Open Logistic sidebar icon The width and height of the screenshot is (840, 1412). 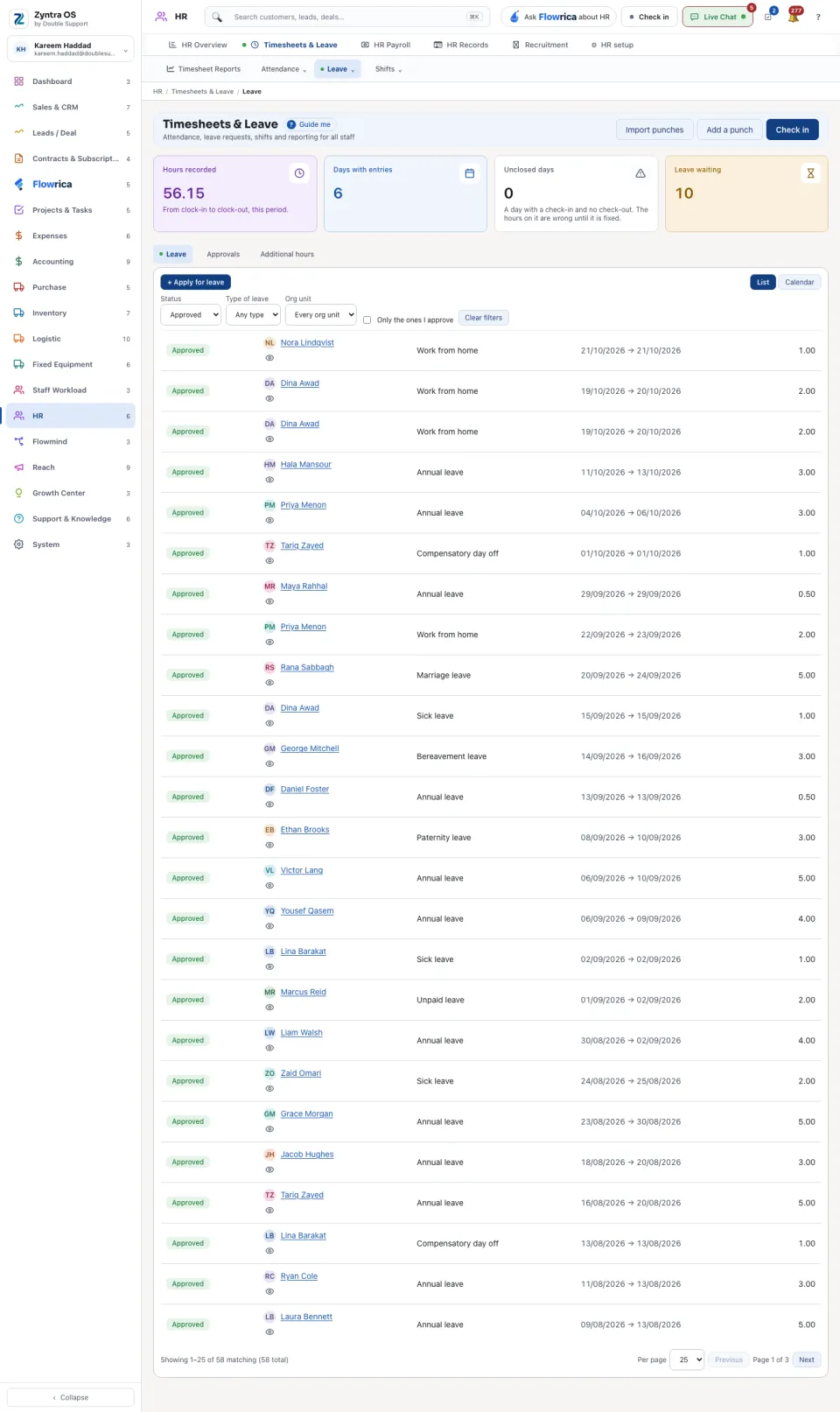(18, 339)
